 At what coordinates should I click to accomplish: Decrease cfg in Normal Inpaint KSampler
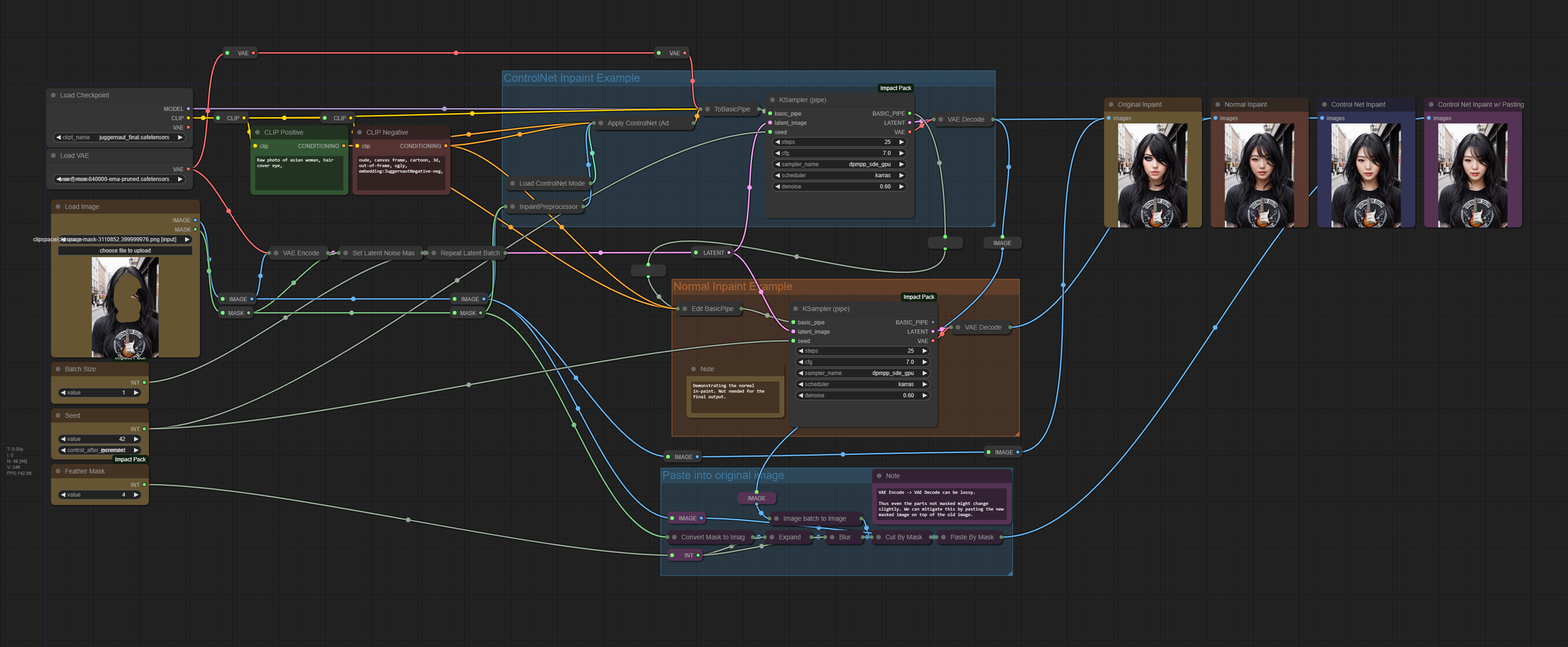801,362
